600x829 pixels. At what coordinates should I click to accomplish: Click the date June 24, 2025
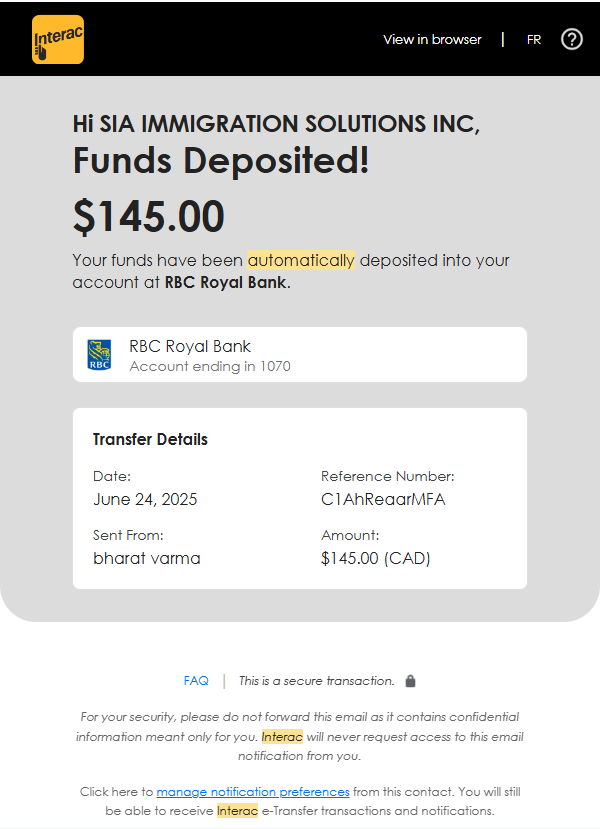[145, 500]
